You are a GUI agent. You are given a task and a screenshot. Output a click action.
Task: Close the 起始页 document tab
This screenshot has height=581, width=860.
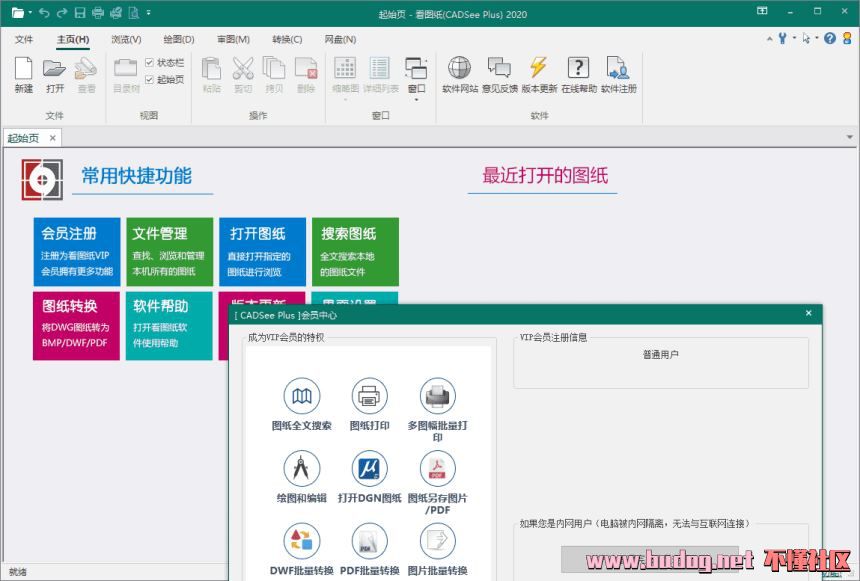52,138
